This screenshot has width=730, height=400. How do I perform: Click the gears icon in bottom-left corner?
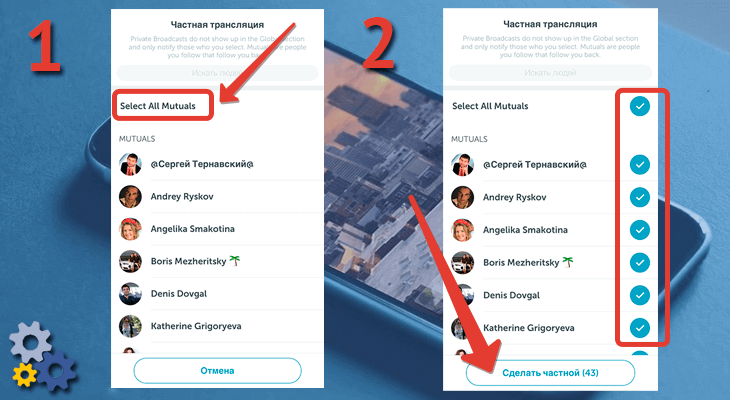coord(42,356)
